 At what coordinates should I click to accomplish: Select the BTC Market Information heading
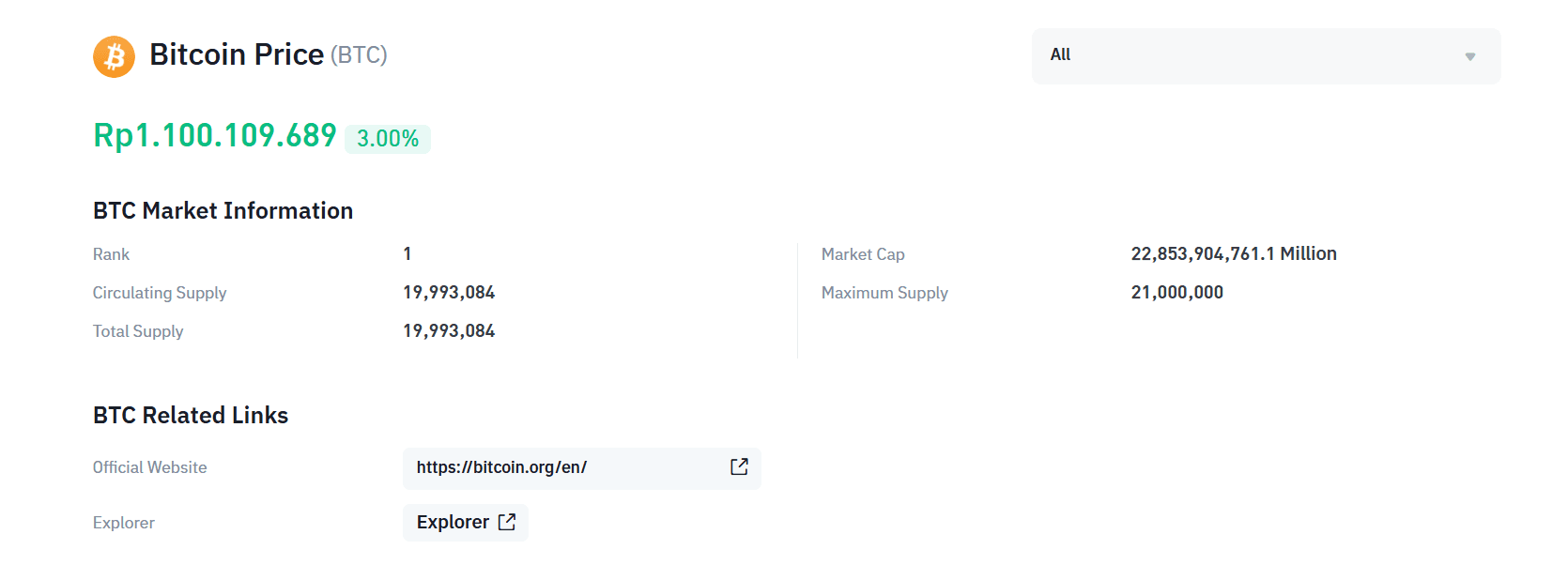click(x=223, y=210)
